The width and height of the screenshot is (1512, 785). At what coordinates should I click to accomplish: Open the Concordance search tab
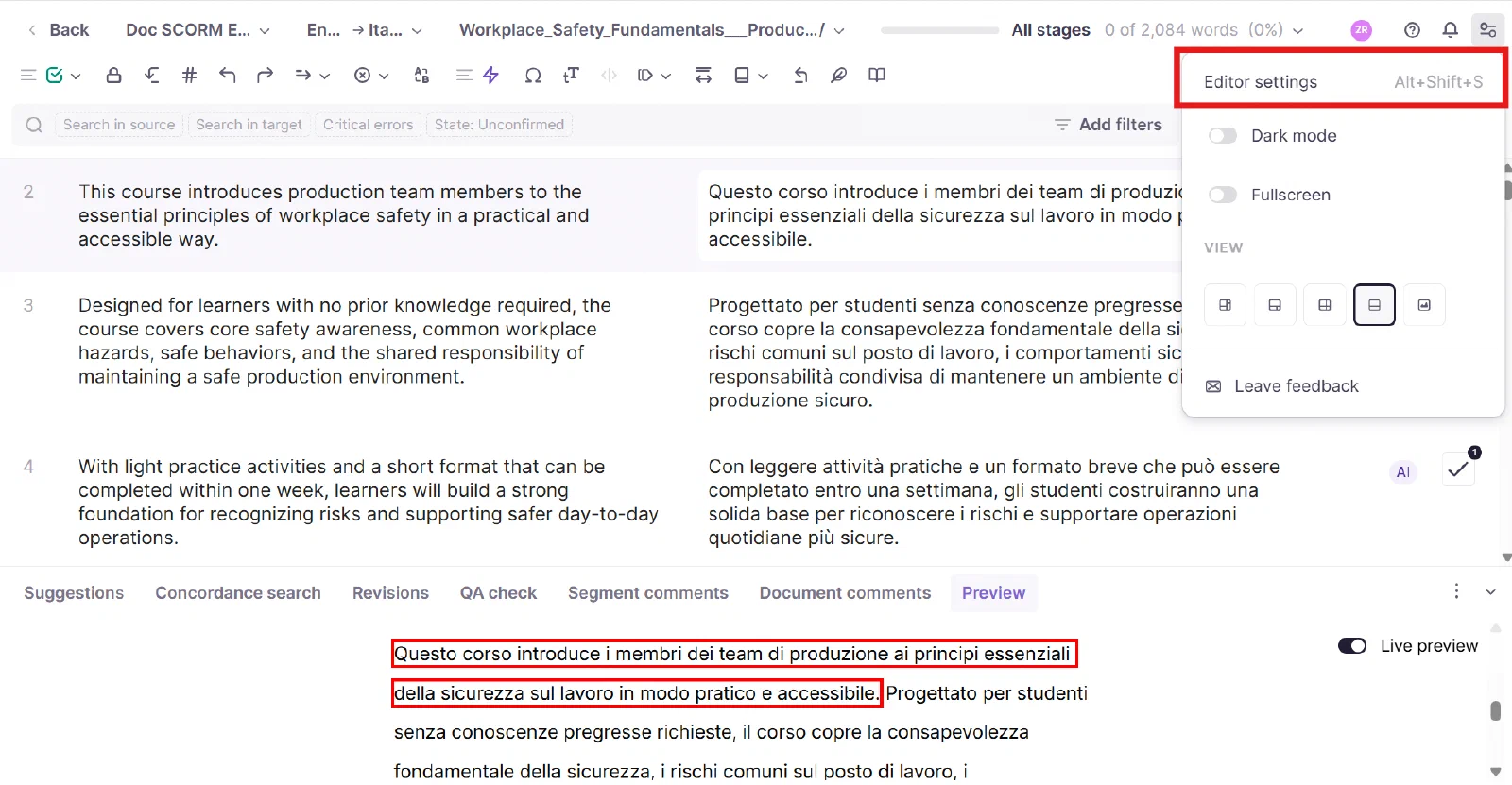(x=238, y=593)
